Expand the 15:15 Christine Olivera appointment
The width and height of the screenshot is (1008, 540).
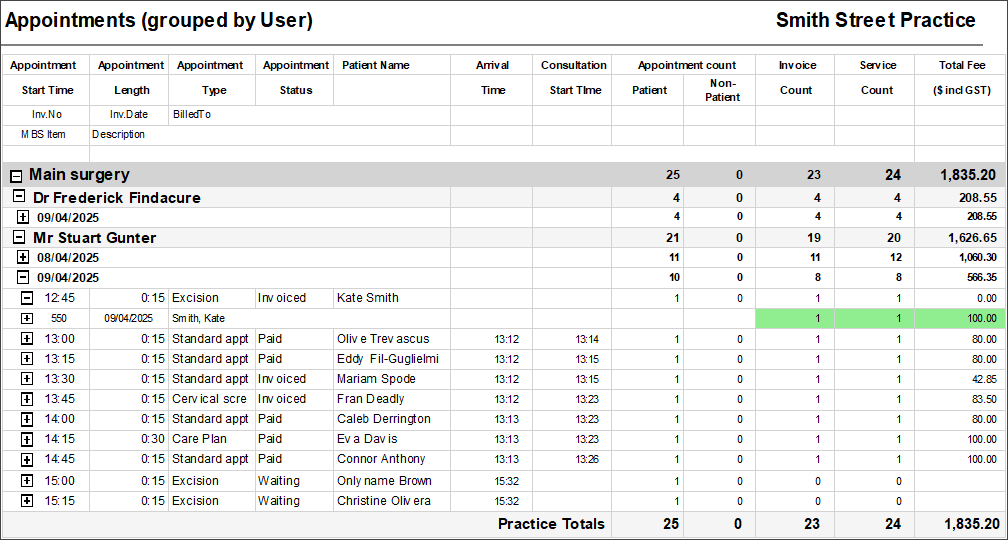27,500
